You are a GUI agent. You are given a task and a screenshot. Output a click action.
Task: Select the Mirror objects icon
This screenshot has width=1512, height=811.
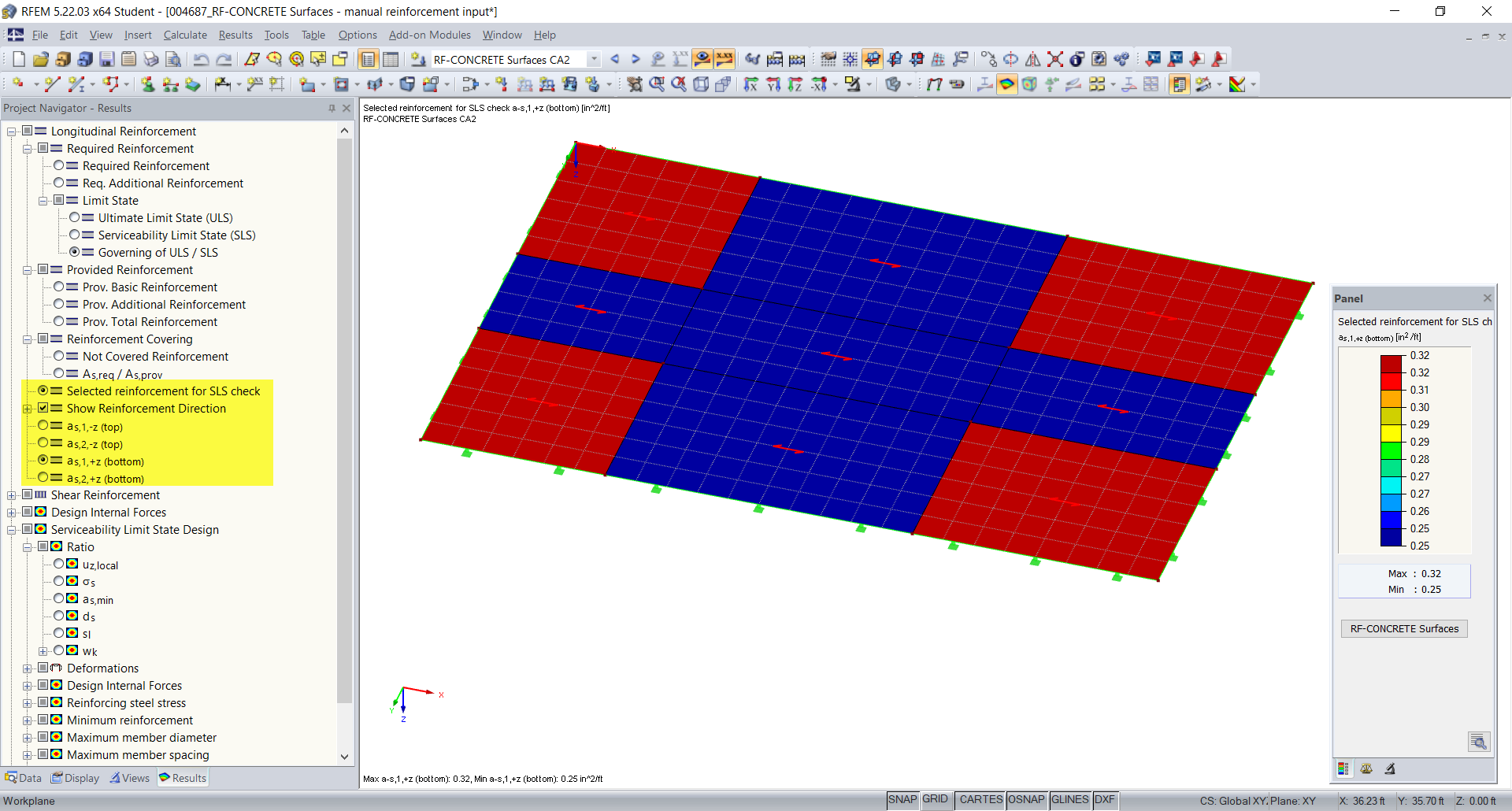point(1032,59)
